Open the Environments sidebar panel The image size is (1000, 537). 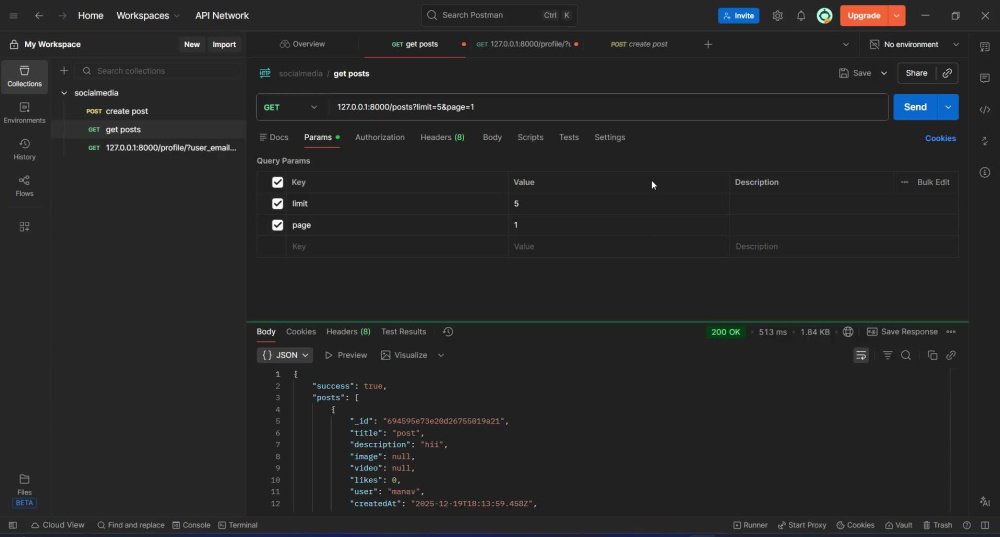tap(24, 112)
